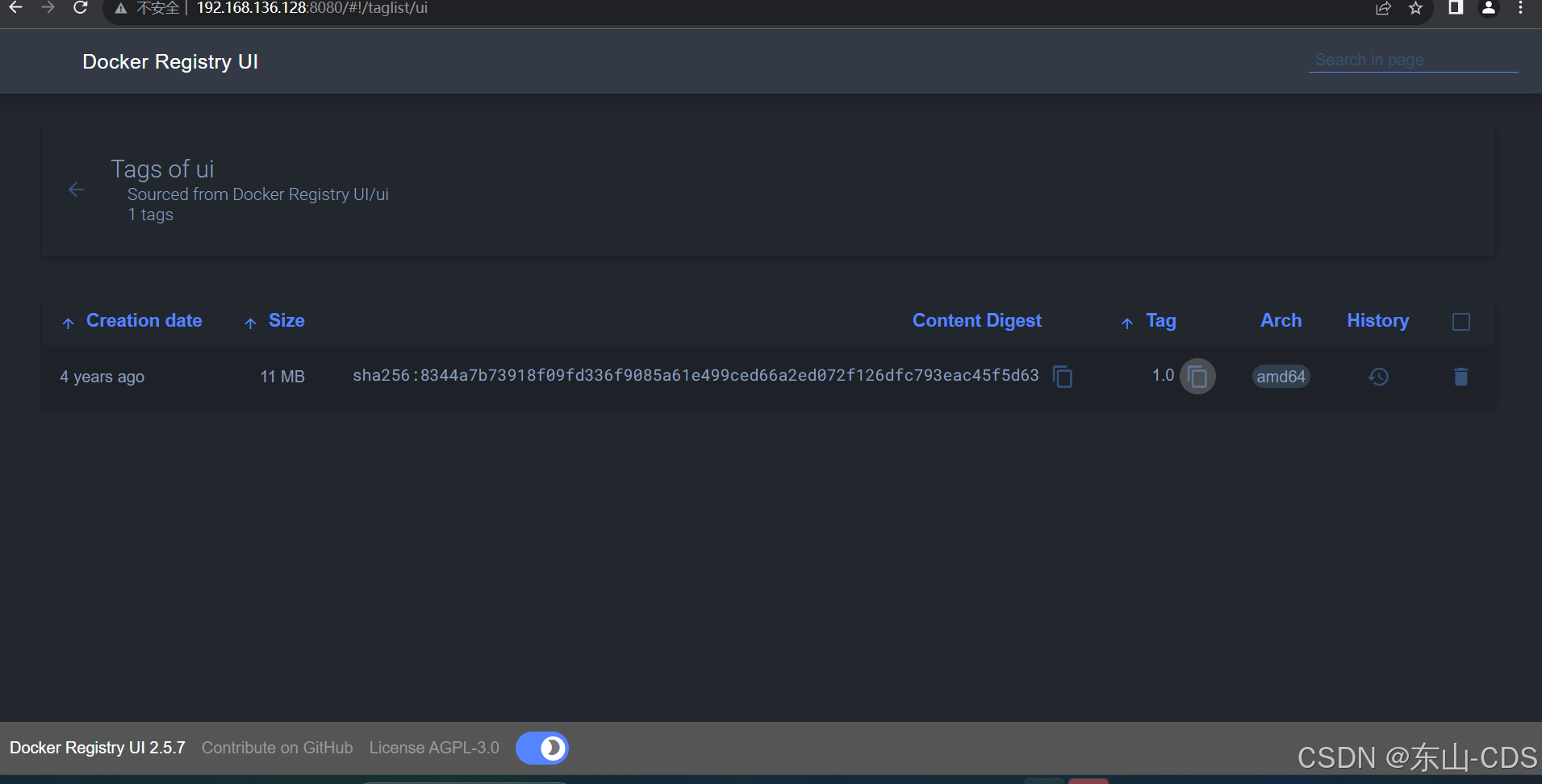Open the browser profile menu
Screen dimensions: 1542x784
point(1489,8)
